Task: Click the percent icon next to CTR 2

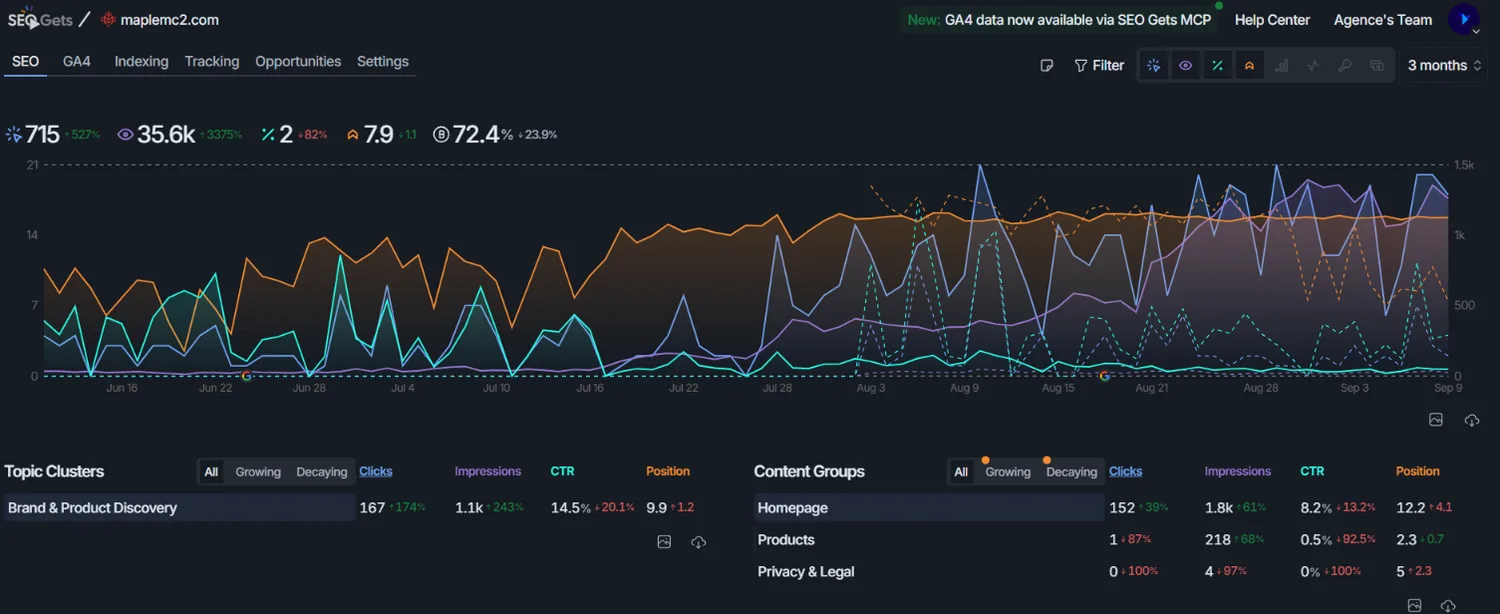Action: tap(268, 134)
